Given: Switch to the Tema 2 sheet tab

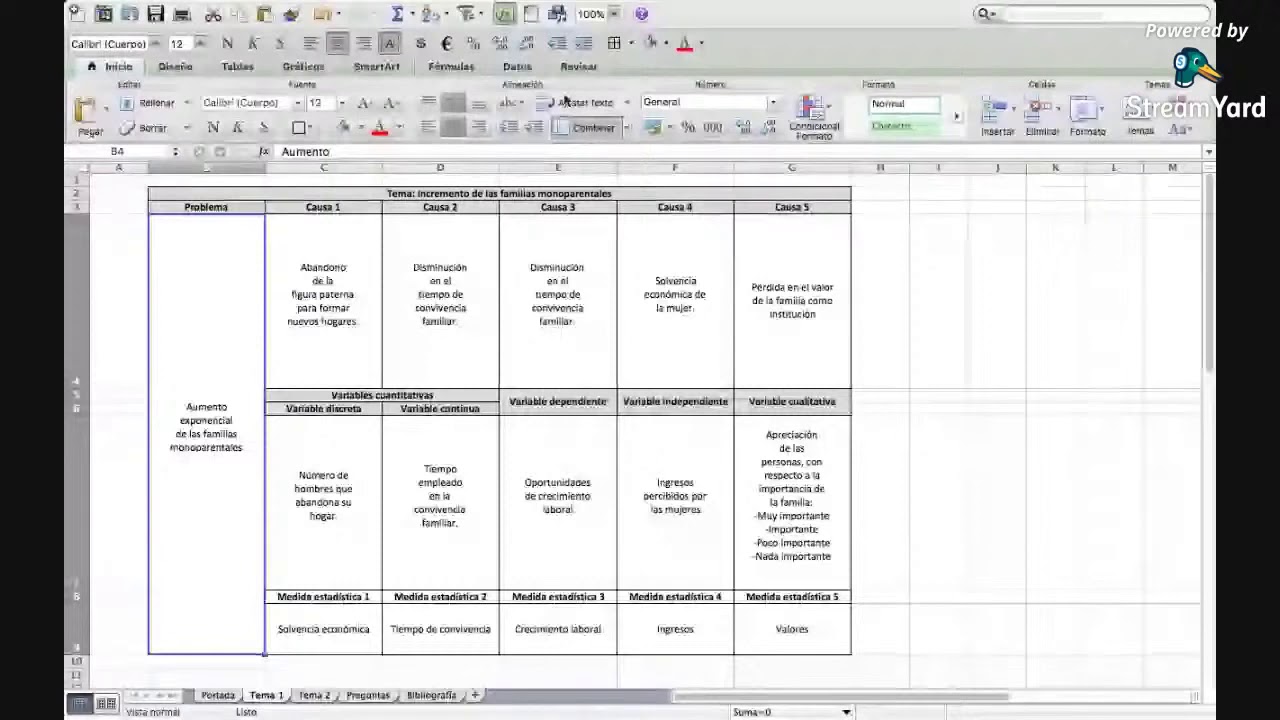Looking at the screenshot, I should coord(314,695).
